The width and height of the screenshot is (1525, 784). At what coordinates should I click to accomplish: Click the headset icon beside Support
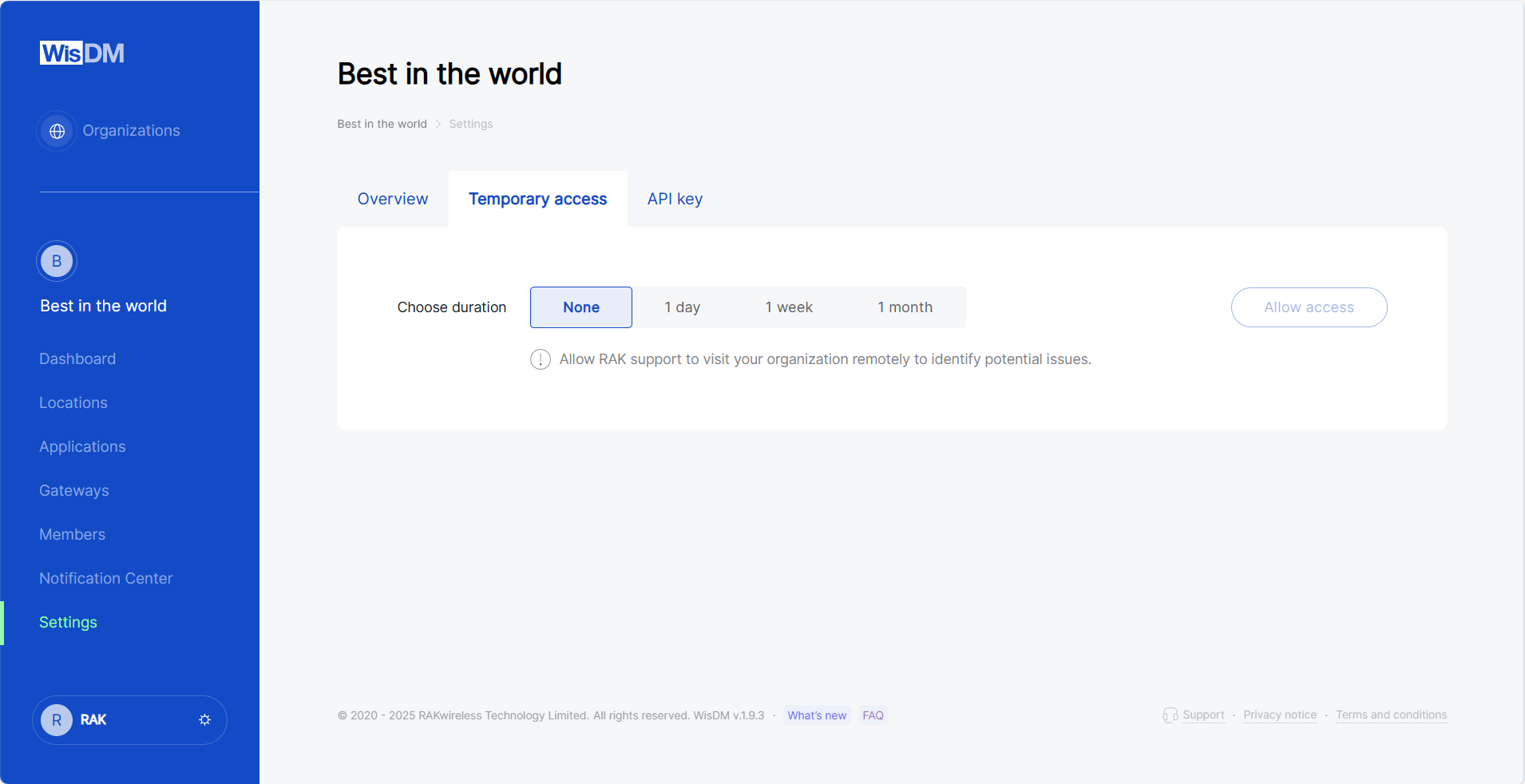tap(1170, 715)
